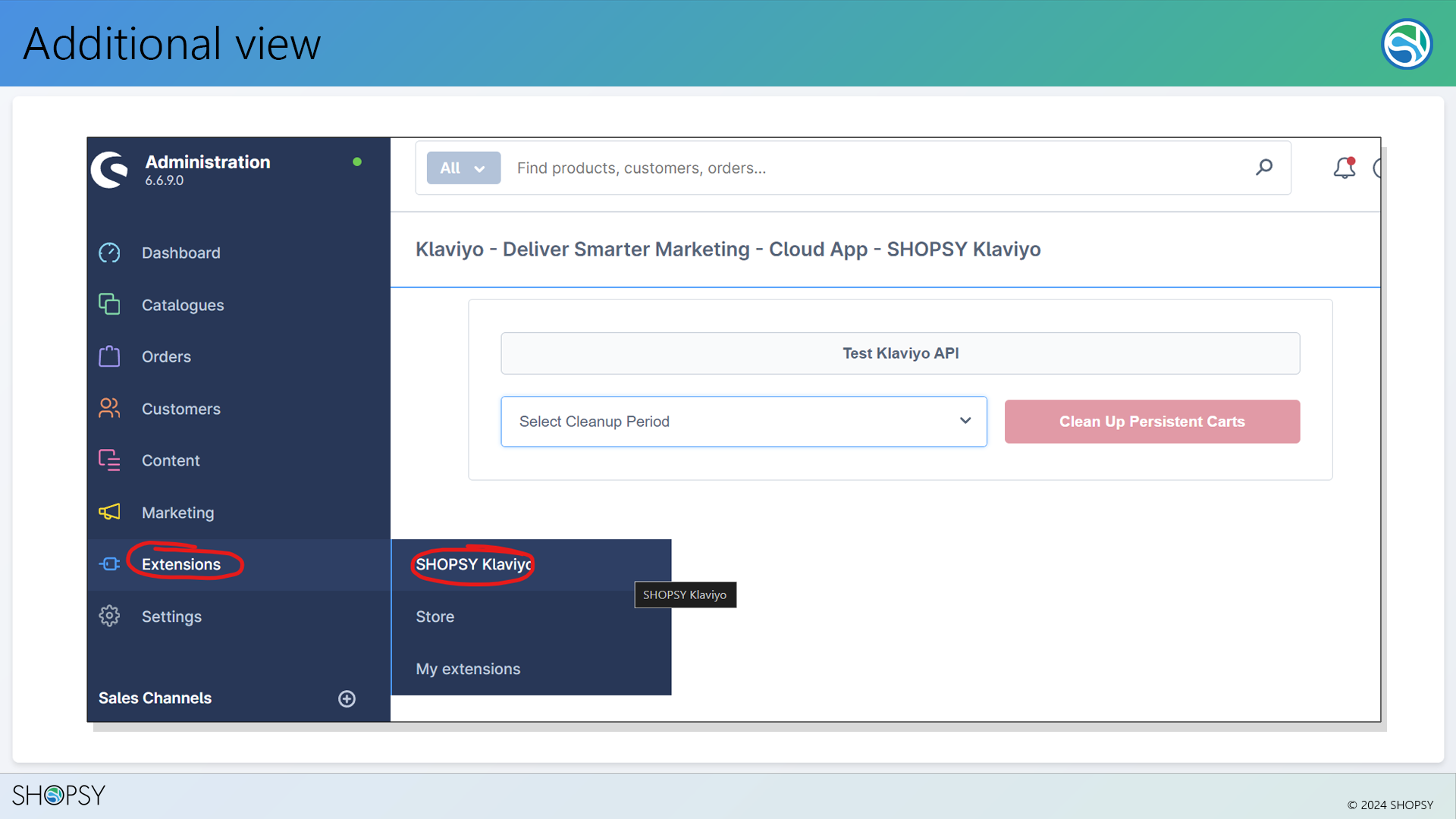The height and width of the screenshot is (819, 1456).
Task: Click the Extensions icon in sidebar
Action: 109,564
